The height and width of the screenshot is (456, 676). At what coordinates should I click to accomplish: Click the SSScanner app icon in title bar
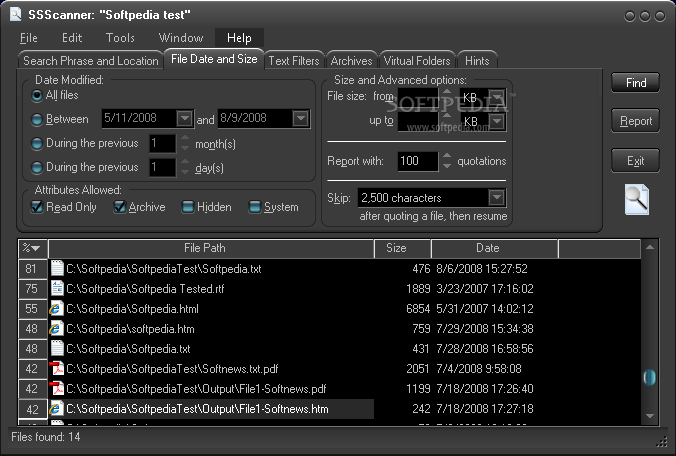pyautogui.click(x=16, y=14)
